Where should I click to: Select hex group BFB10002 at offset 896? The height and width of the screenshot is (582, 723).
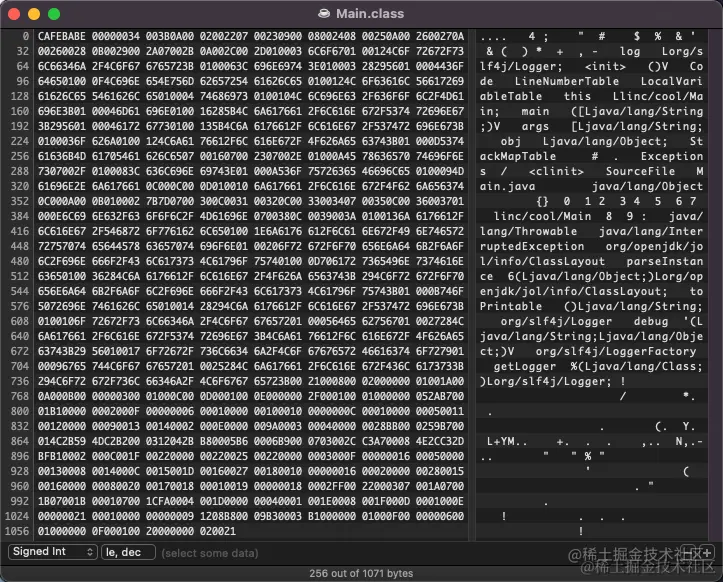(x=61, y=456)
